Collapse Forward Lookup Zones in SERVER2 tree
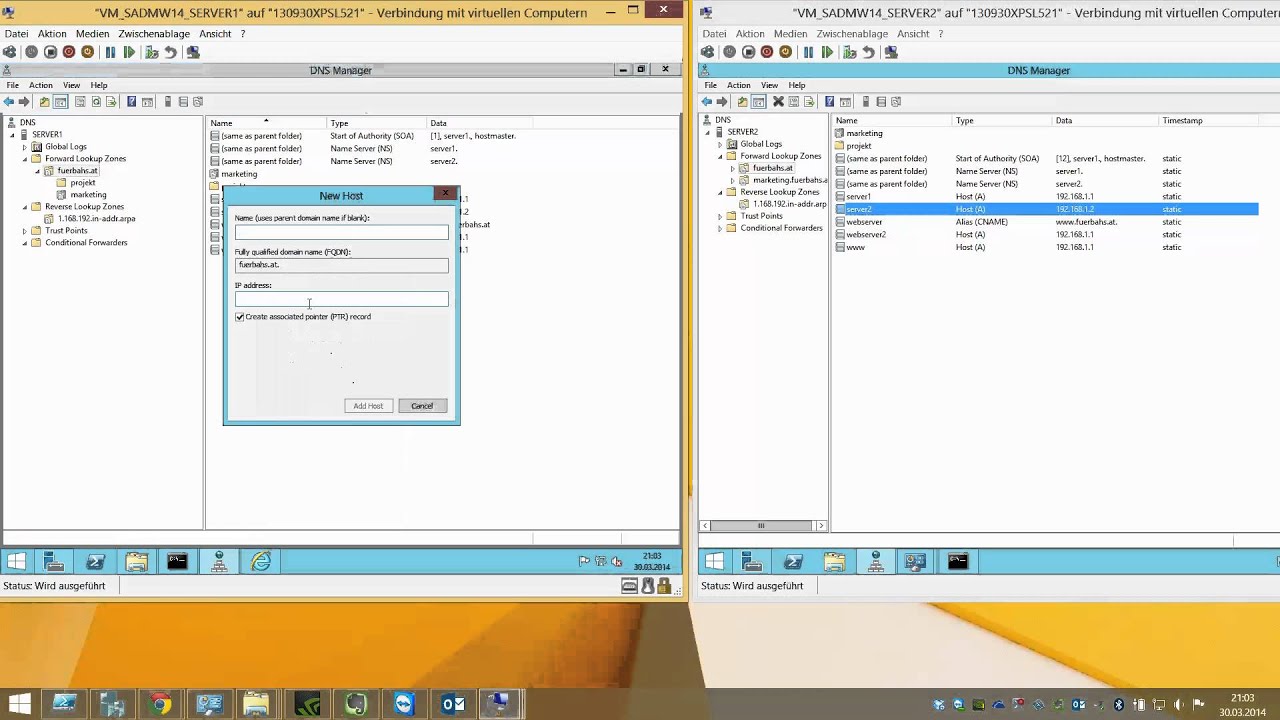The width and height of the screenshot is (1280, 720). [x=720, y=157]
